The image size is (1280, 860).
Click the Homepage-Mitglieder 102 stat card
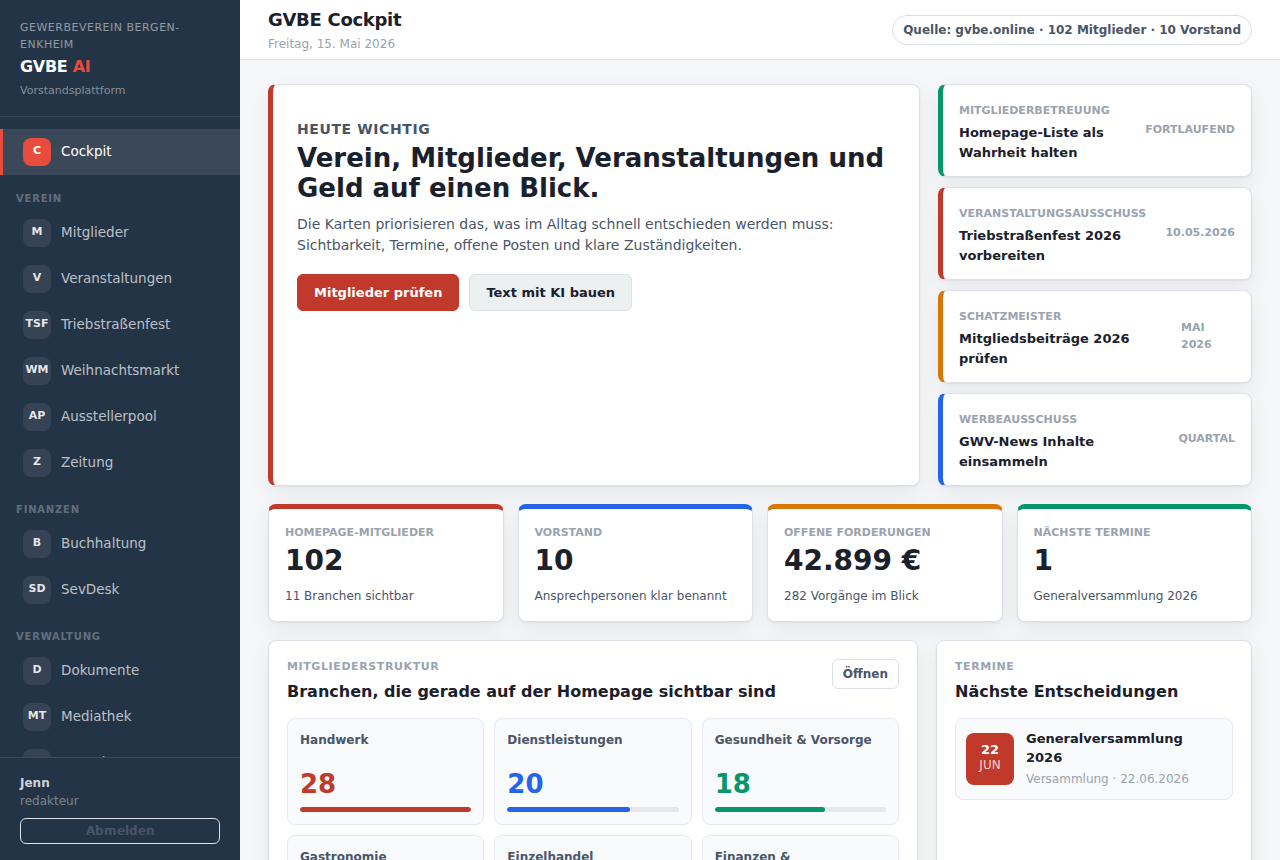point(386,563)
